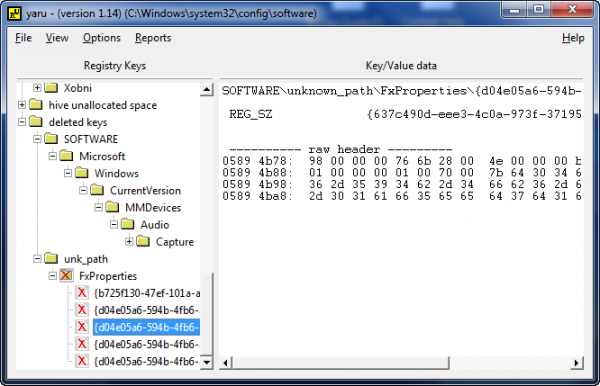Open the Help menu
Screen dimensions: 600x386
[x=573, y=38]
